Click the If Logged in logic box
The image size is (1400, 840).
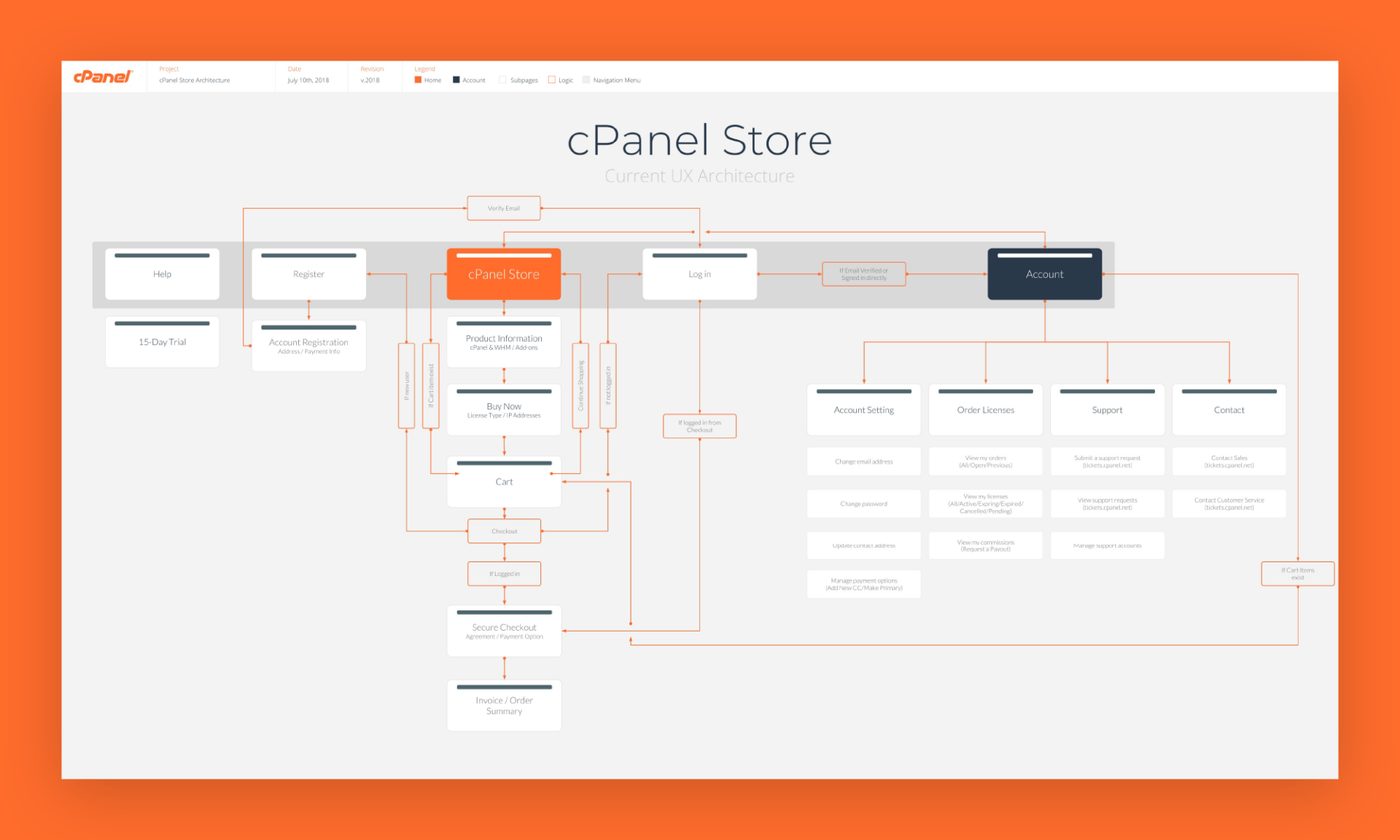(504, 574)
